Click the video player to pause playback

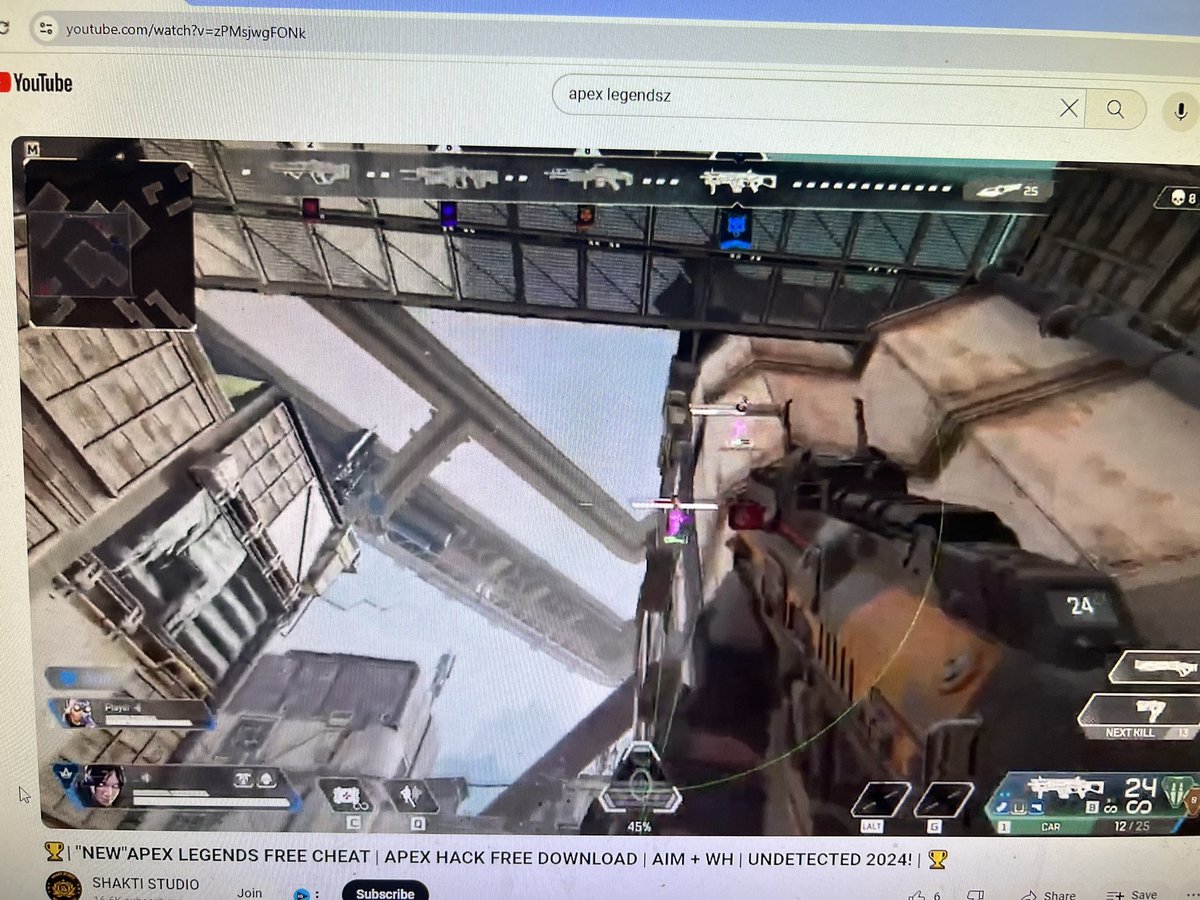pyautogui.click(x=606, y=485)
